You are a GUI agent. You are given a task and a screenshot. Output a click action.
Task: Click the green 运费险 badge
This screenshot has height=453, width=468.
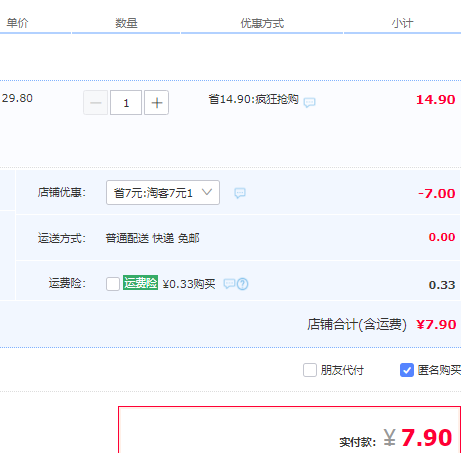click(140, 283)
